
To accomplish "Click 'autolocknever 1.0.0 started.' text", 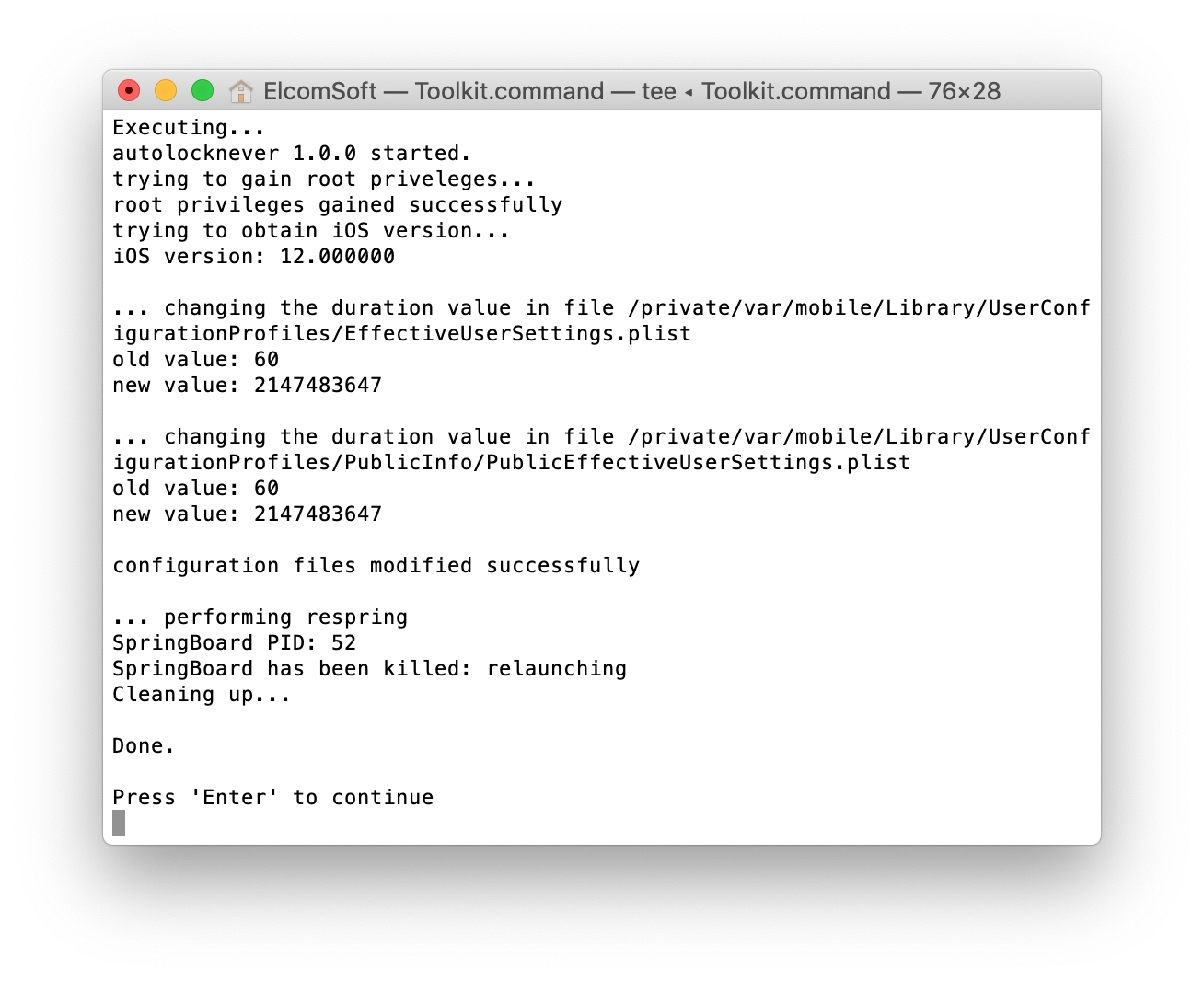I will click(x=292, y=153).
